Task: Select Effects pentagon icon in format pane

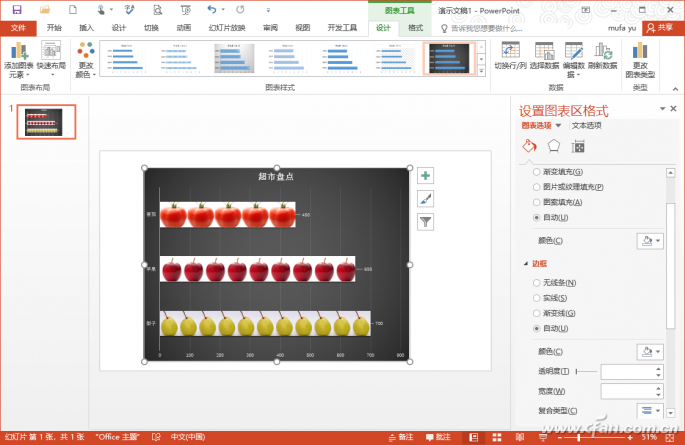Action: pyautogui.click(x=554, y=146)
